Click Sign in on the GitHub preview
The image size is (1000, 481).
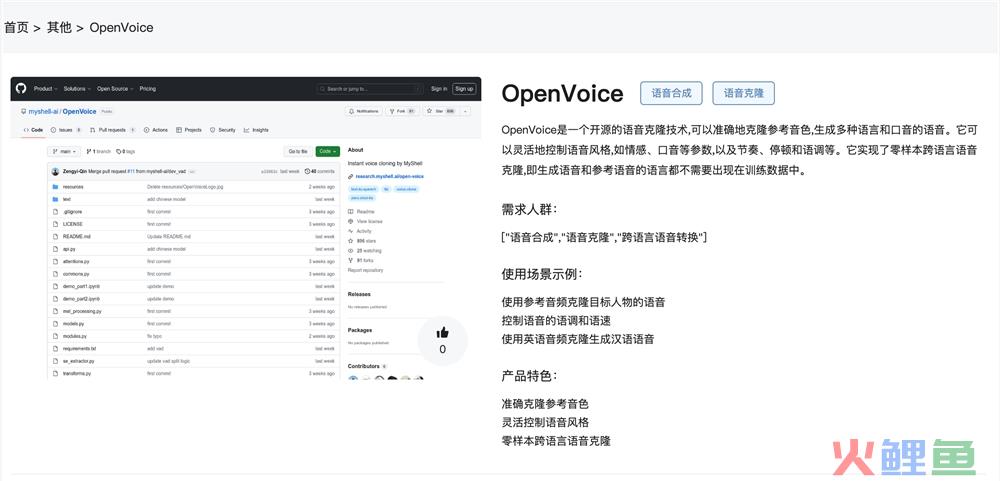[x=439, y=89]
